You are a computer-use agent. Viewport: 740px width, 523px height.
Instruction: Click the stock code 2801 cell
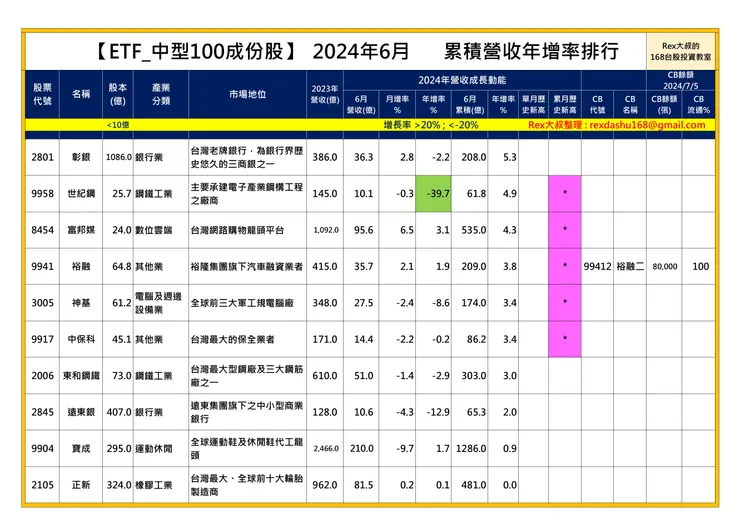pos(42,157)
